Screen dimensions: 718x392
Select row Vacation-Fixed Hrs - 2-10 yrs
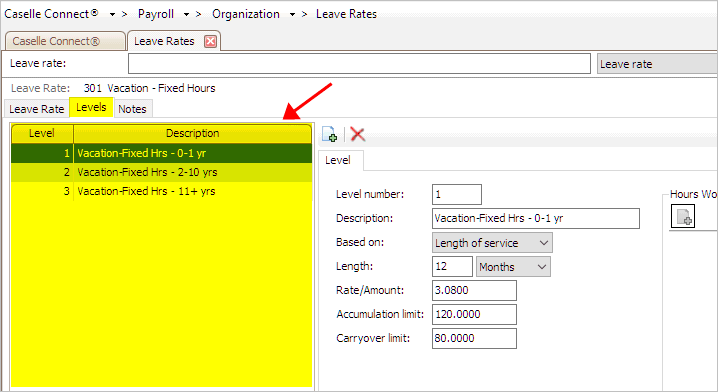162,172
